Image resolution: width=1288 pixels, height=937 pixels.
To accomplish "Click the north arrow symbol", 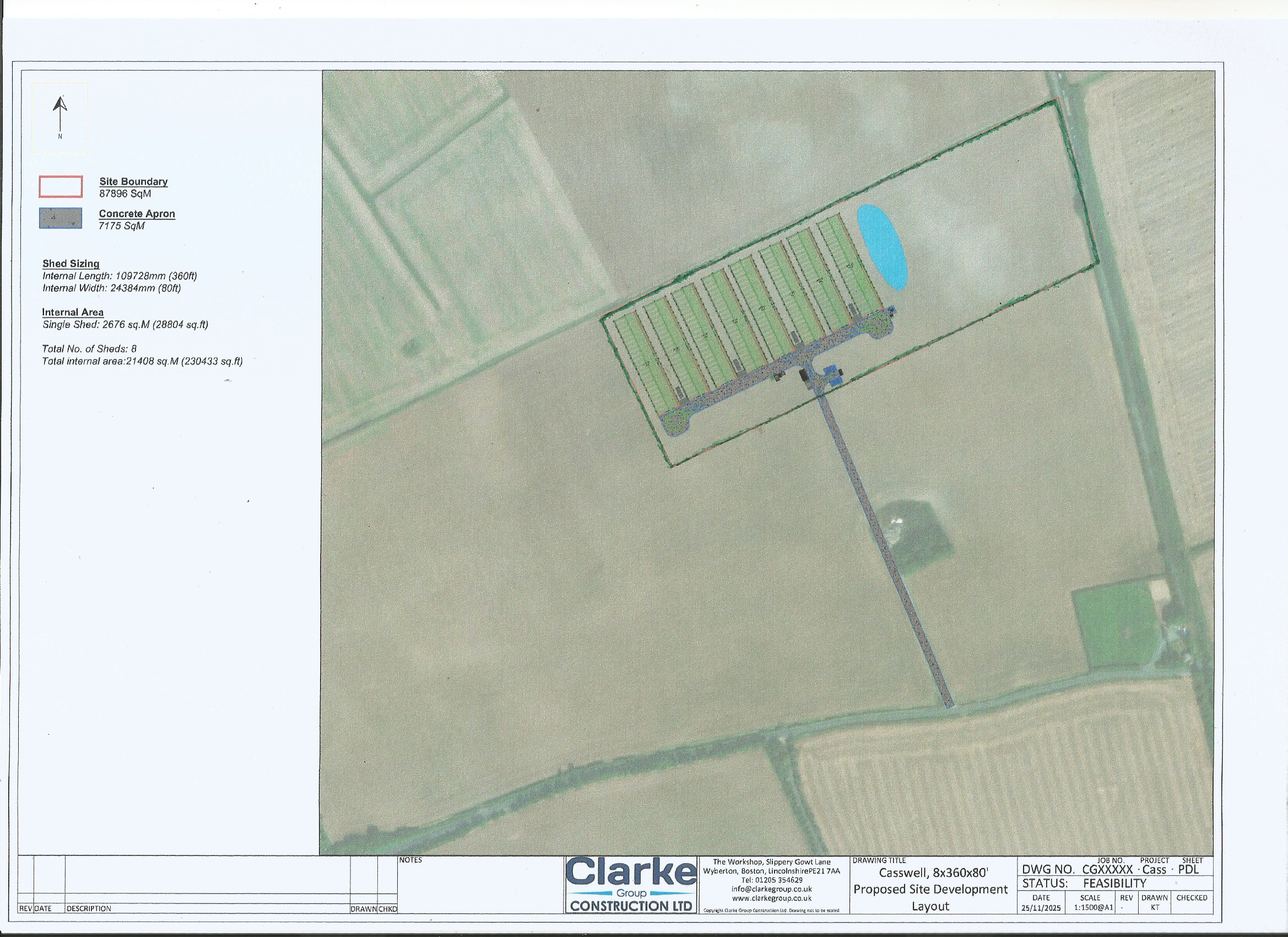I will click(x=60, y=114).
